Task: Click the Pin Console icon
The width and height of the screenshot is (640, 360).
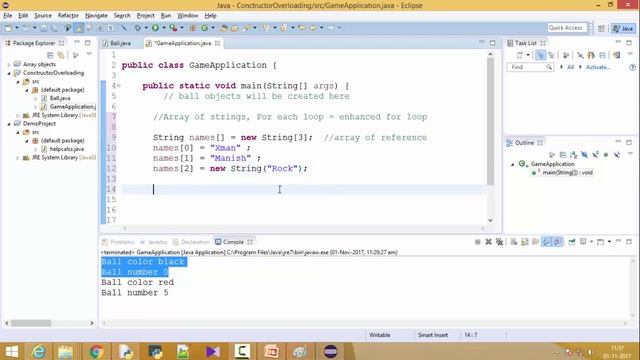Action: click(x=572, y=242)
